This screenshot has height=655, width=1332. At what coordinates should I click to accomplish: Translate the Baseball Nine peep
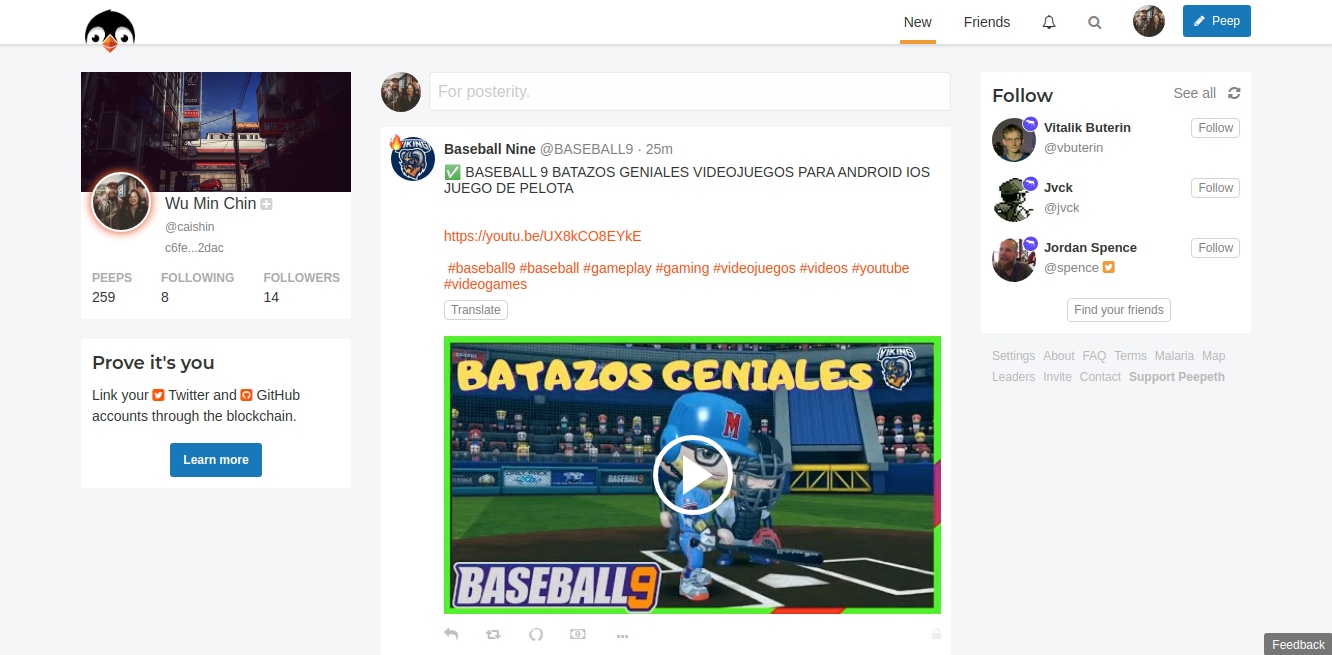(476, 310)
